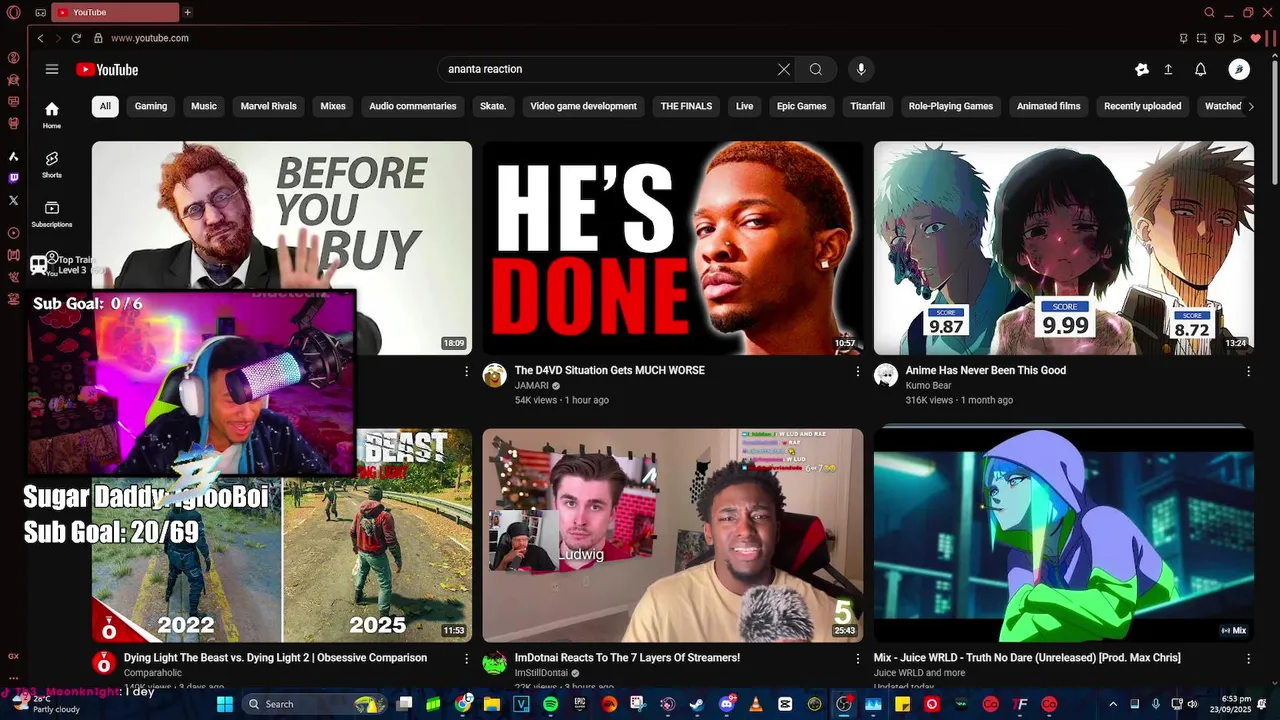Screen dimensions: 1280x720
Task: Filter by Recently uploaded chip
Action: click(1143, 106)
